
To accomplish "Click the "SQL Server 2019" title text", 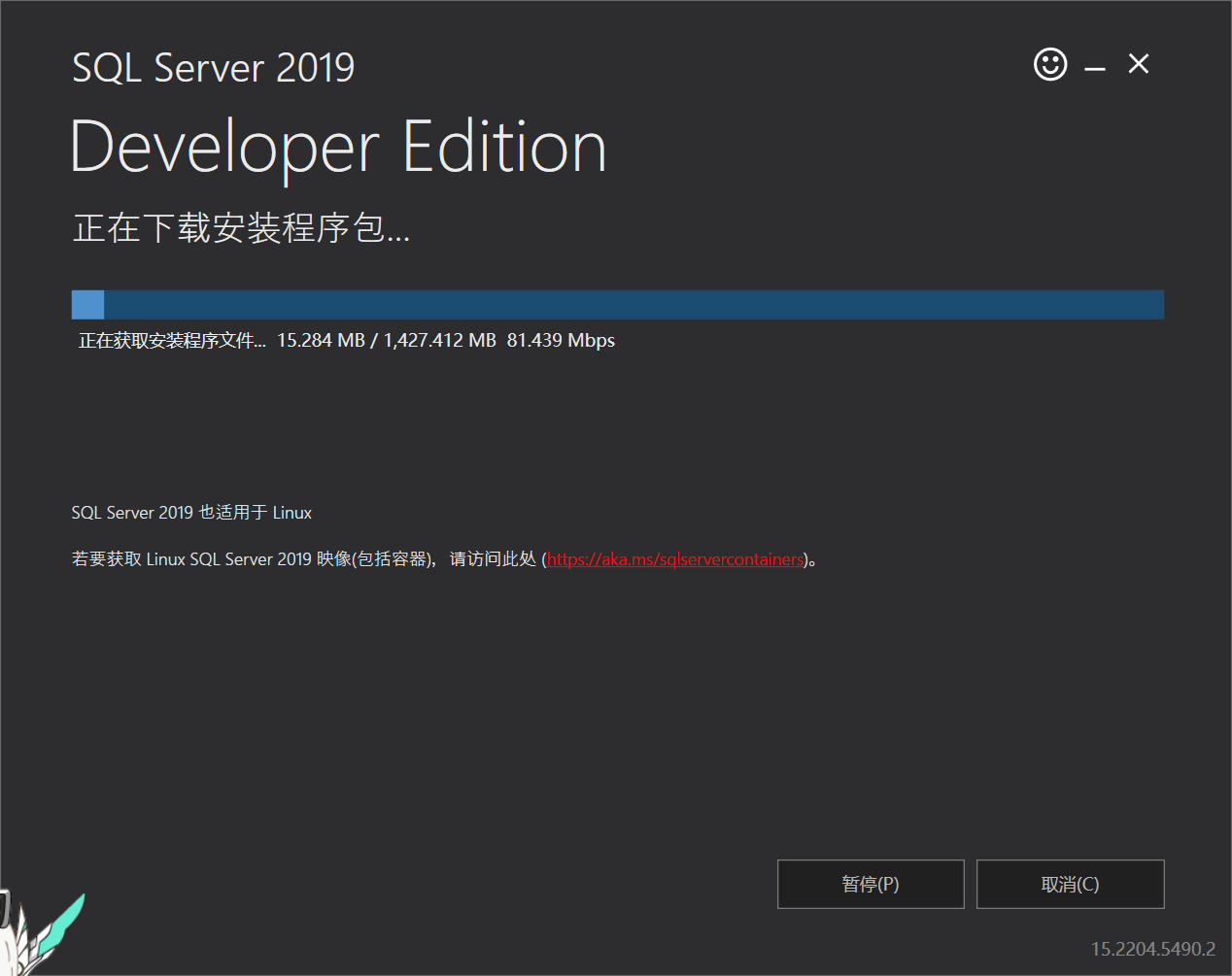I will [214, 68].
